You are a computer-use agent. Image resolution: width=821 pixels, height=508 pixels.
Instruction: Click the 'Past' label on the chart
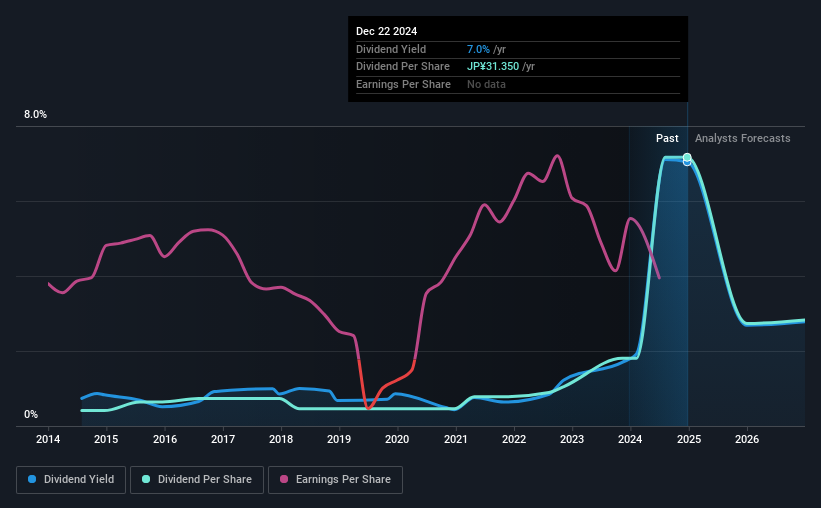(x=667, y=138)
